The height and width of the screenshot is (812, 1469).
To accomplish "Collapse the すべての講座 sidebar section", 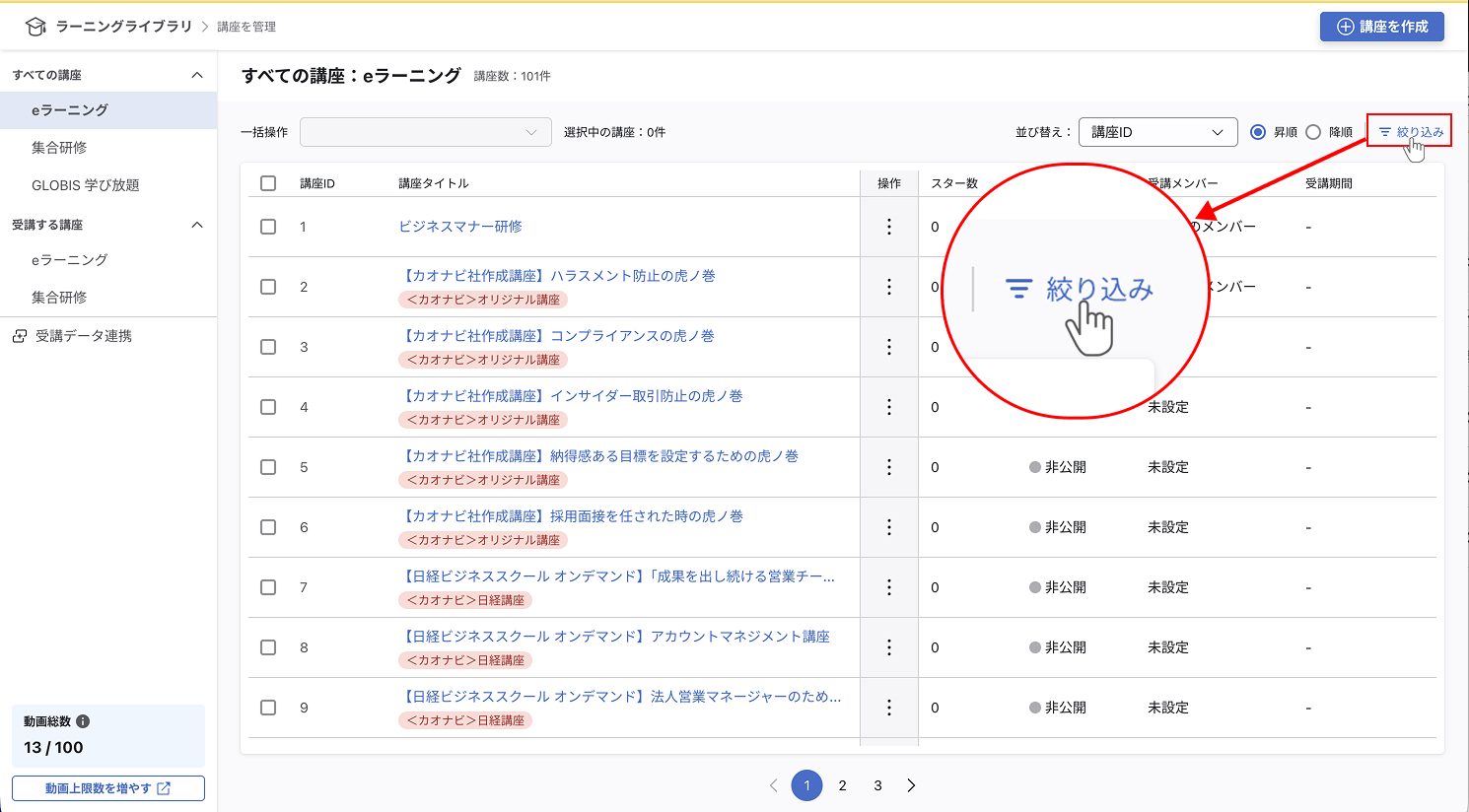I will (x=197, y=75).
